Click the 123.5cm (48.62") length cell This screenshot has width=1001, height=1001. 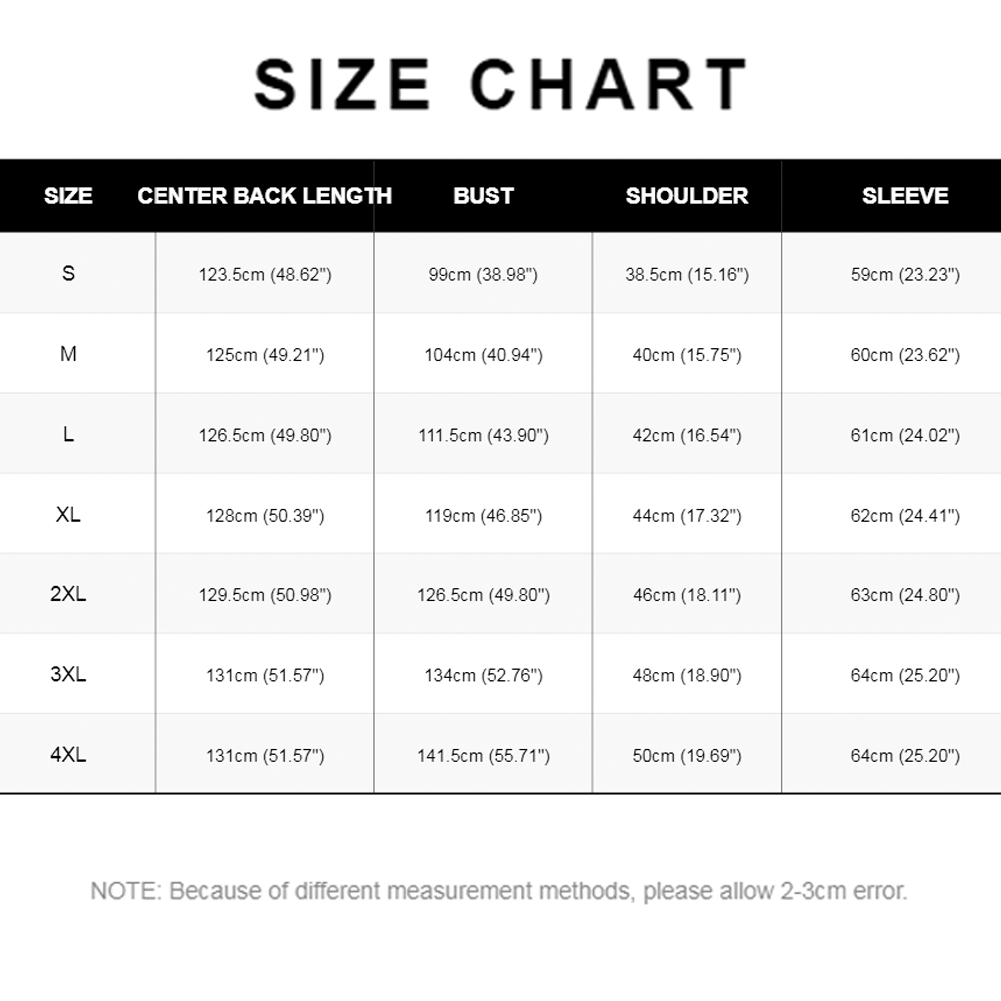[x=265, y=275]
